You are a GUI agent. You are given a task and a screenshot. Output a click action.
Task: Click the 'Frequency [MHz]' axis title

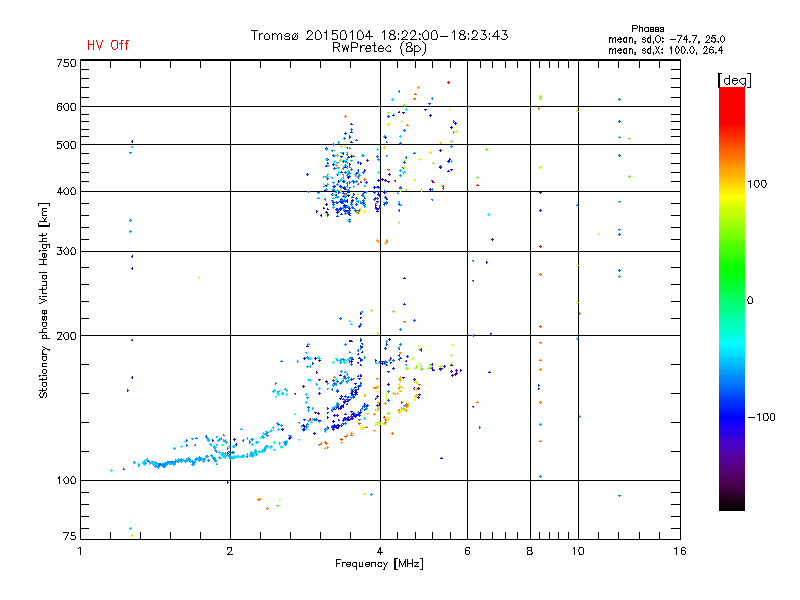[379, 564]
